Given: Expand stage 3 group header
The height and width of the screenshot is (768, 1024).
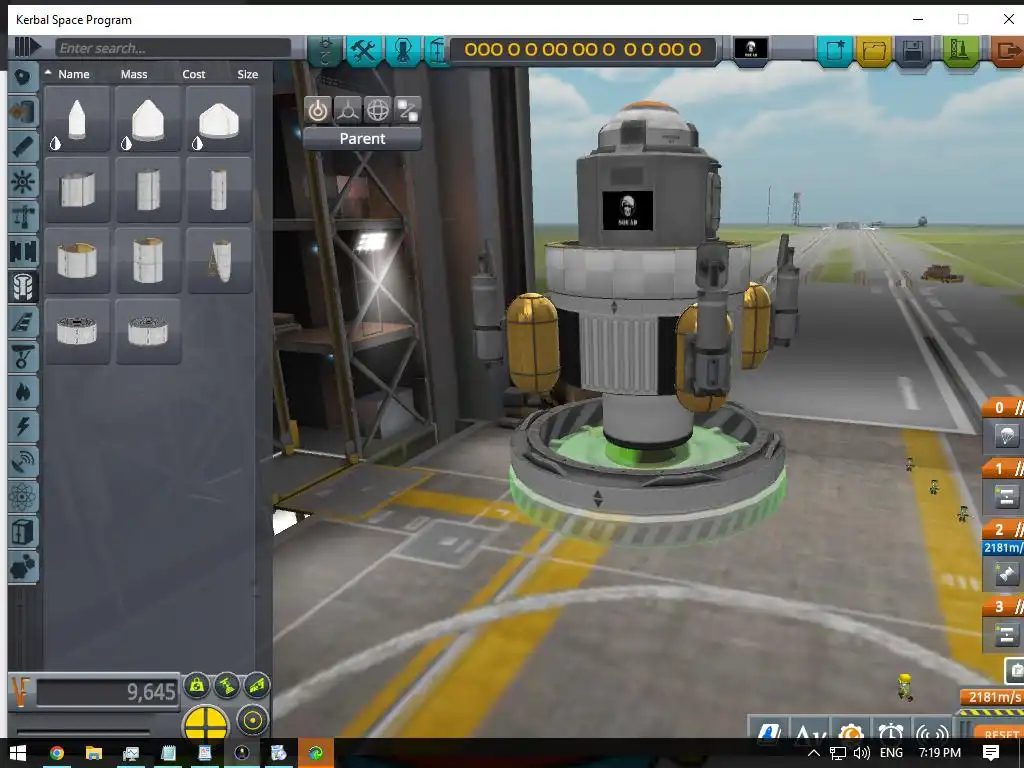Looking at the screenshot, I should (1004, 607).
